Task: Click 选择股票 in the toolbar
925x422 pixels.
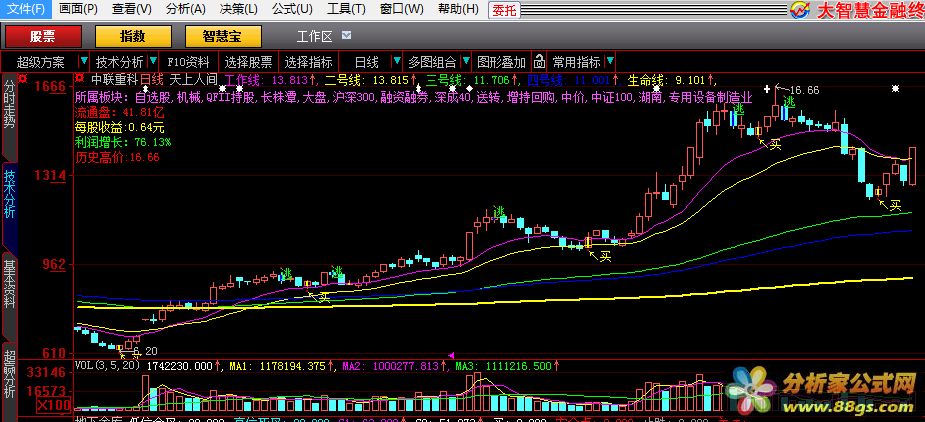Action: point(248,62)
